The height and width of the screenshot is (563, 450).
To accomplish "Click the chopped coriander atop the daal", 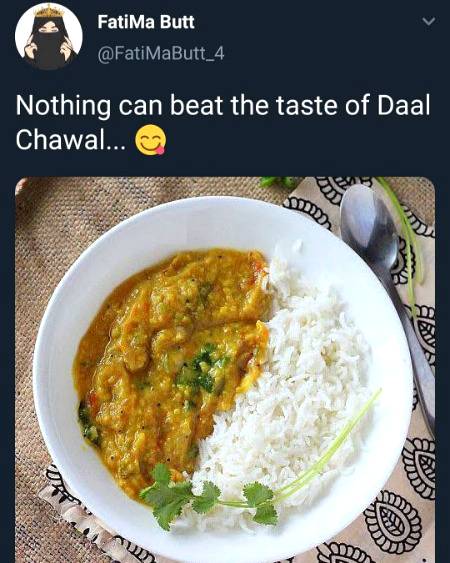I will coord(200,368).
